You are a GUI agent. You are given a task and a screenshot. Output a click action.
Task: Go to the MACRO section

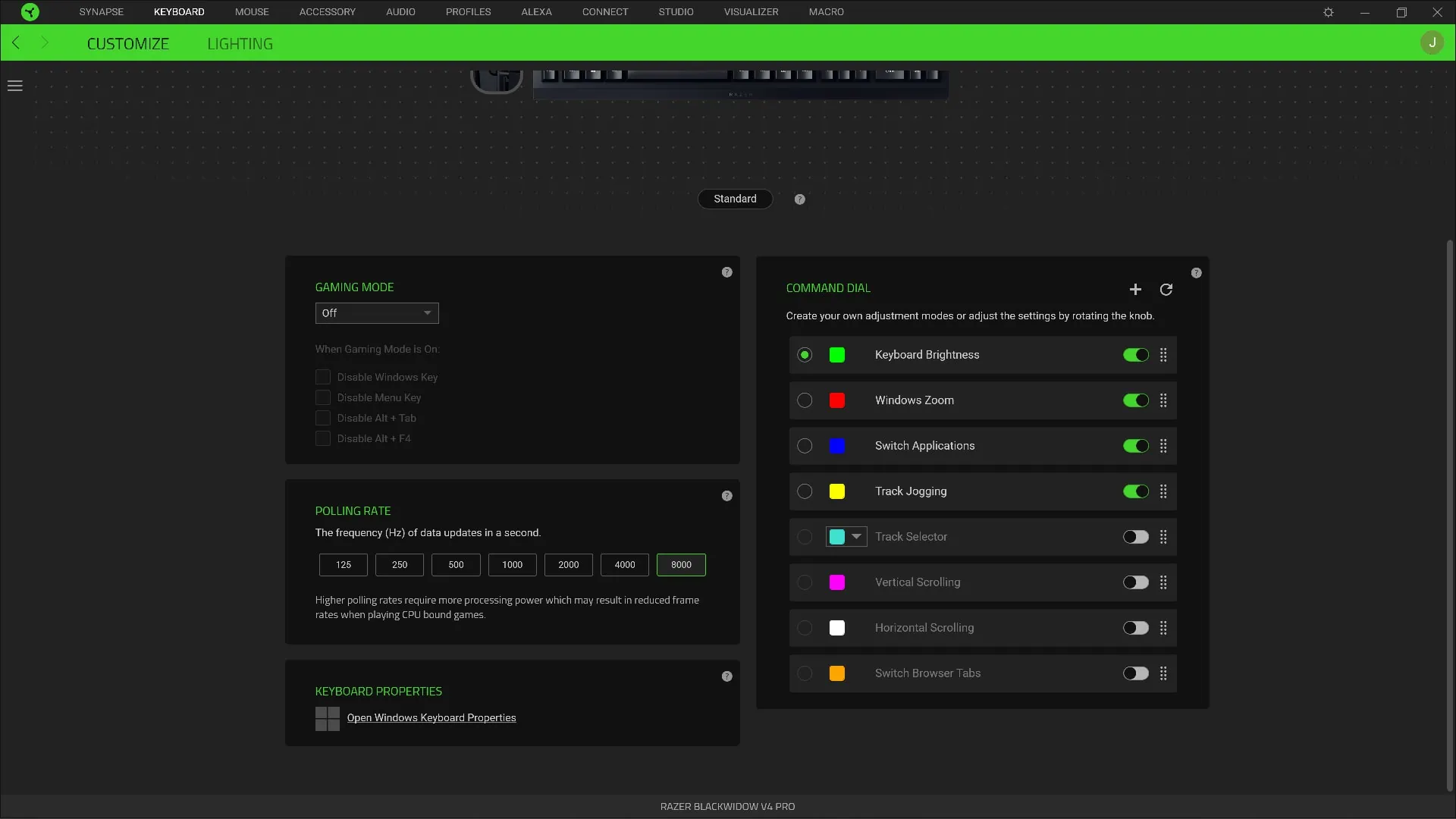(x=827, y=11)
